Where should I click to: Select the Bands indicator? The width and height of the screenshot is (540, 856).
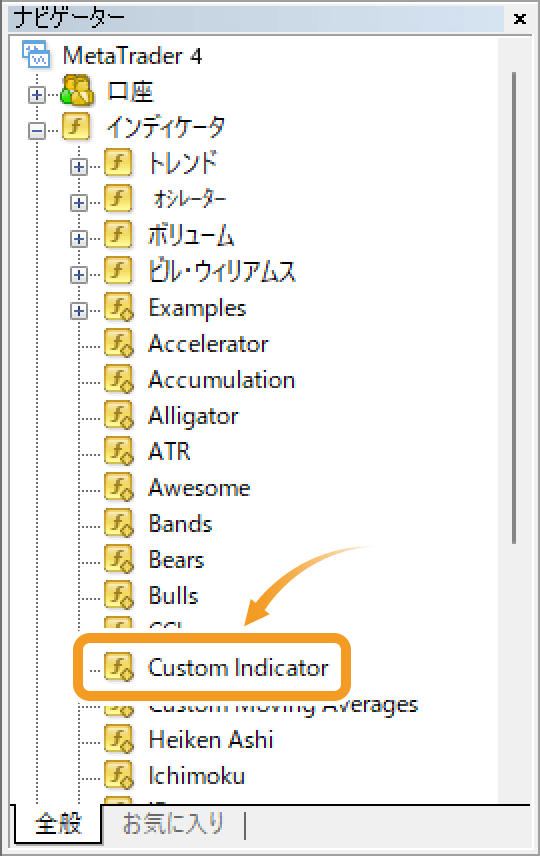coord(180,524)
